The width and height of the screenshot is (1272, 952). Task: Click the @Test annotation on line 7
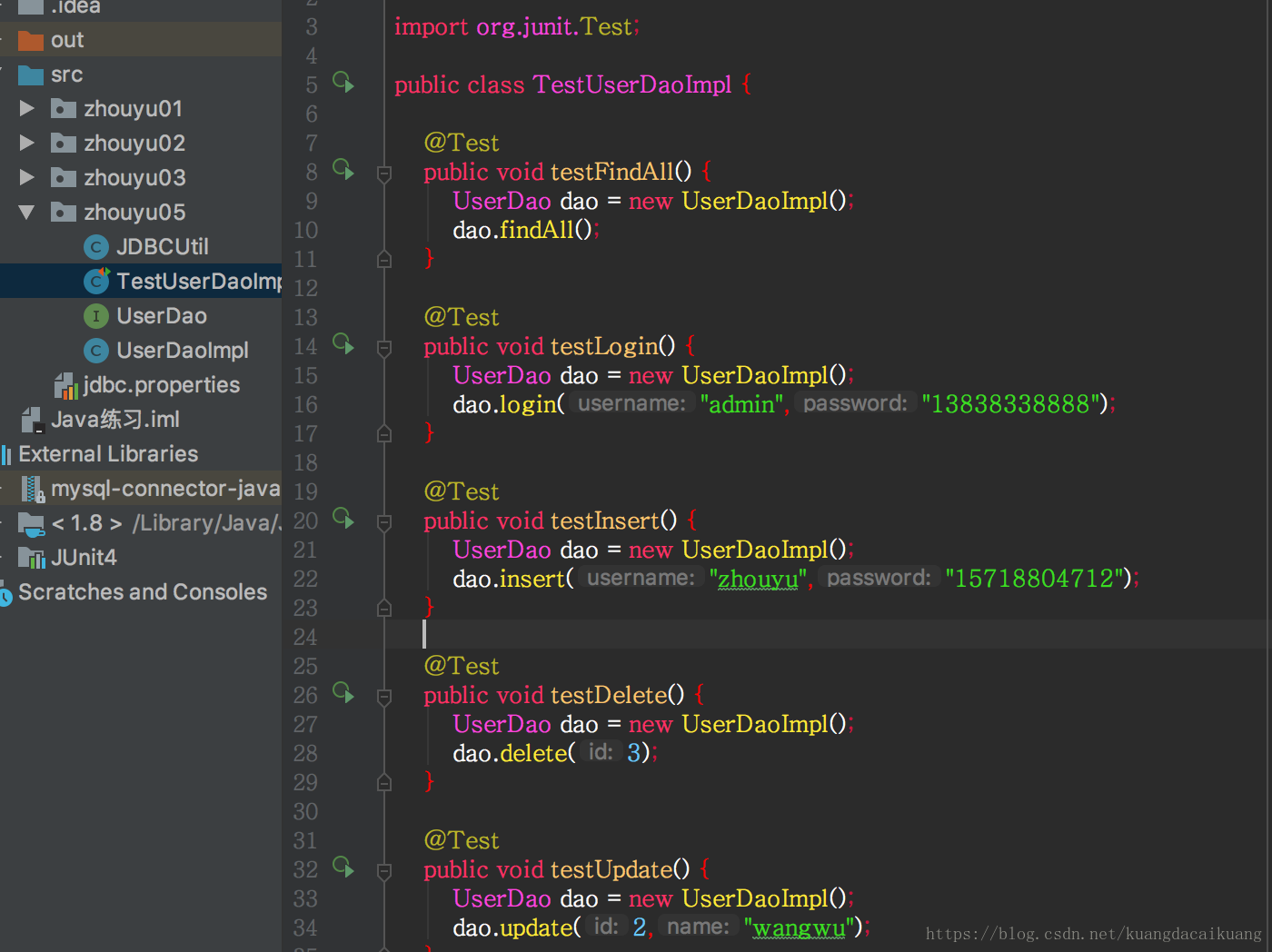[x=462, y=143]
